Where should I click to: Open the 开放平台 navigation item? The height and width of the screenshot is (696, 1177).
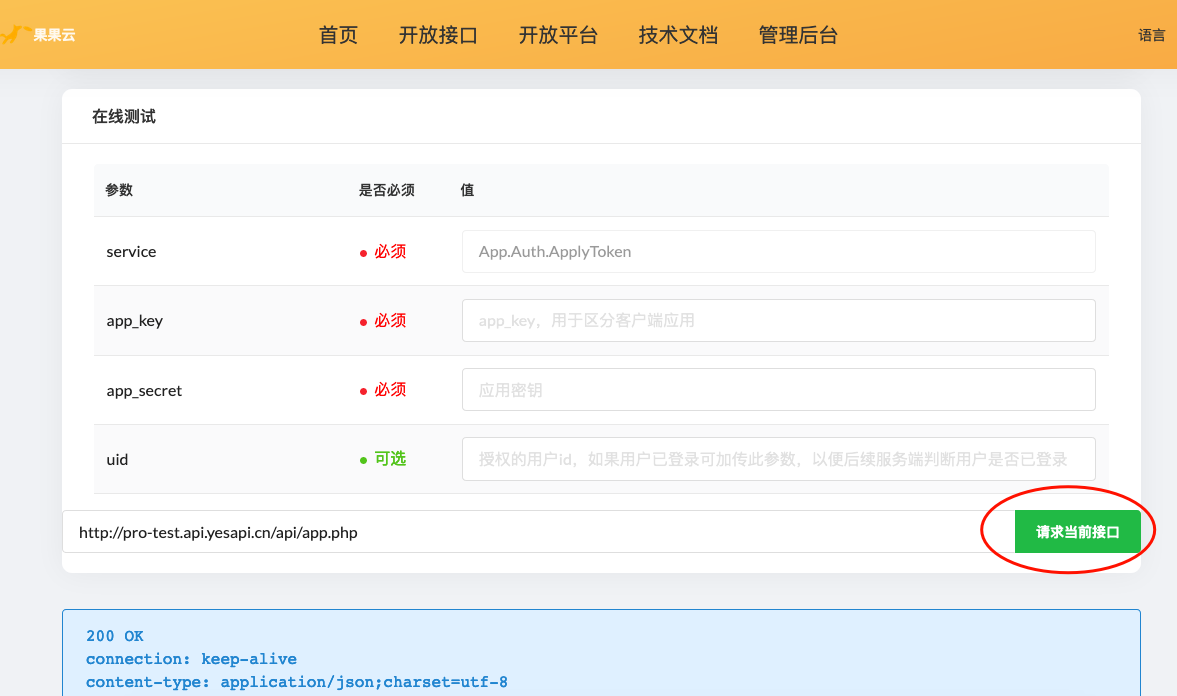pyautogui.click(x=558, y=35)
